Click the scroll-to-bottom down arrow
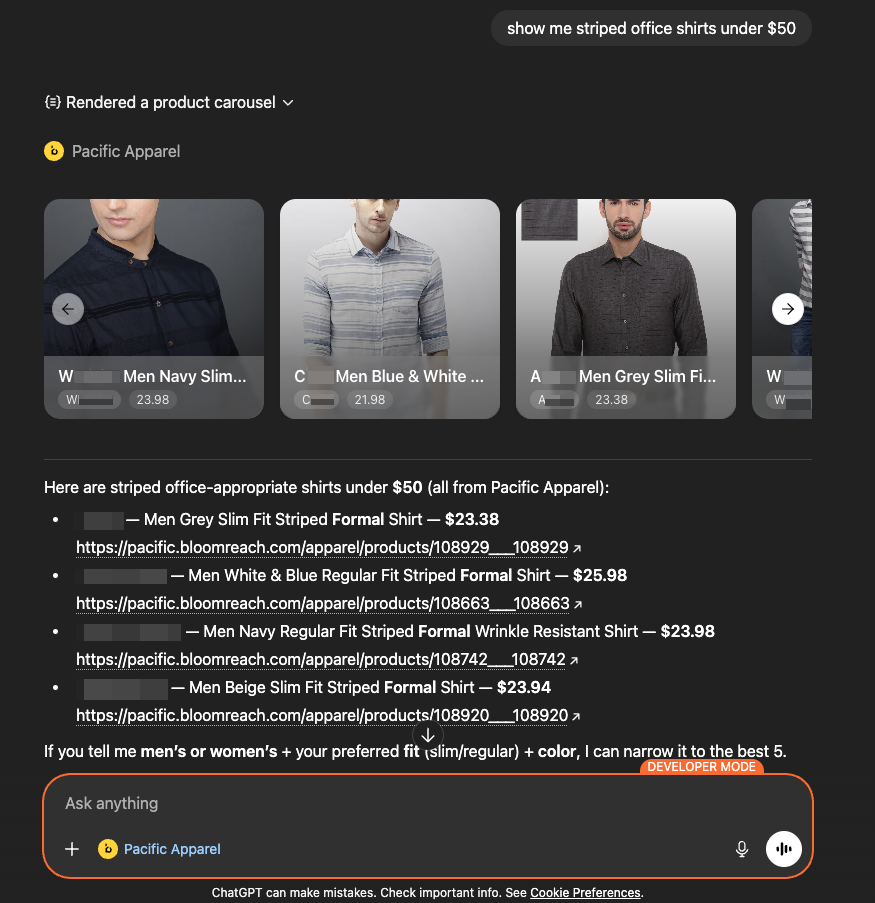 tap(428, 735)
